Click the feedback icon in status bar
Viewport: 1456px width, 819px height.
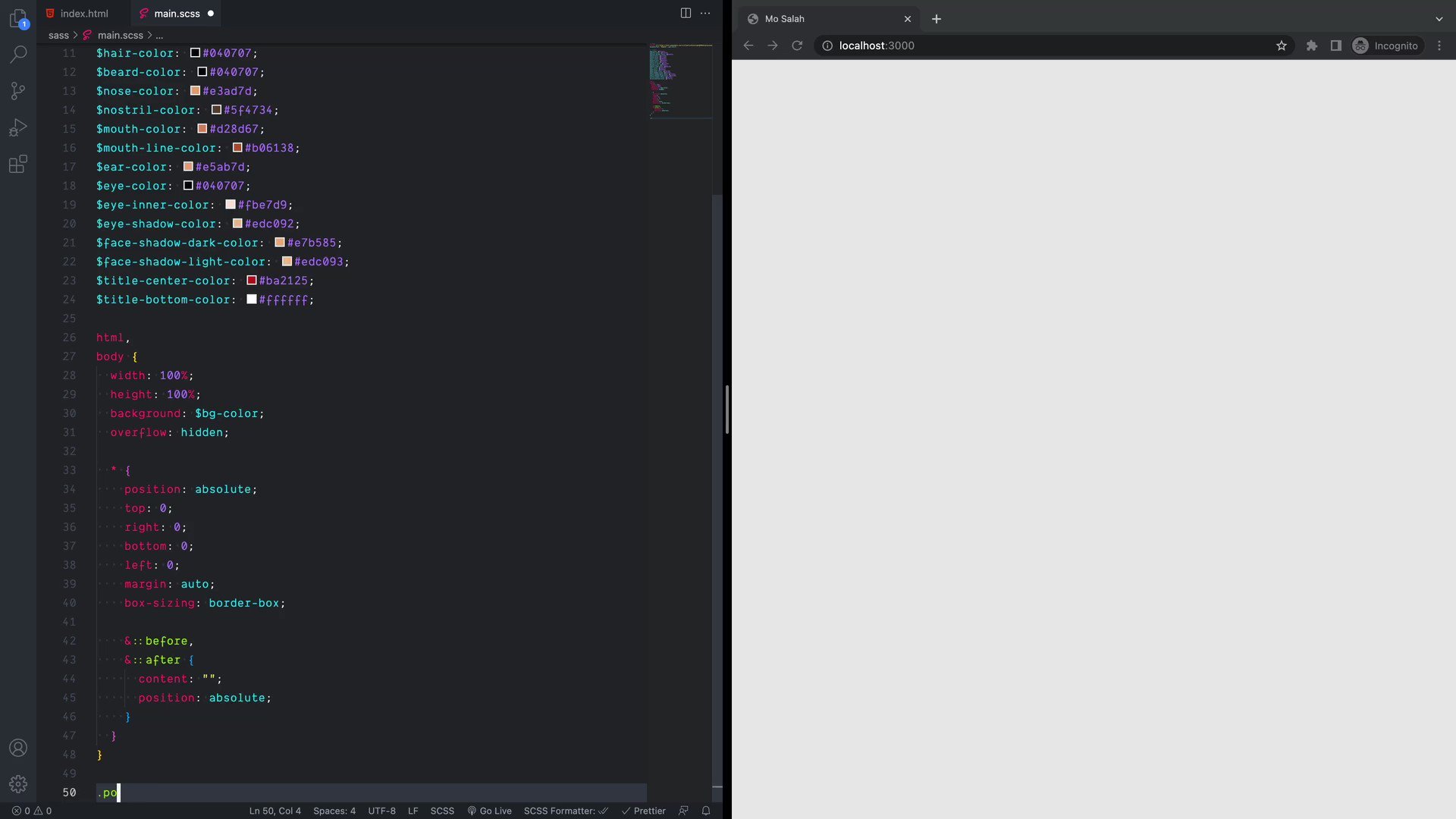[683, 811]
